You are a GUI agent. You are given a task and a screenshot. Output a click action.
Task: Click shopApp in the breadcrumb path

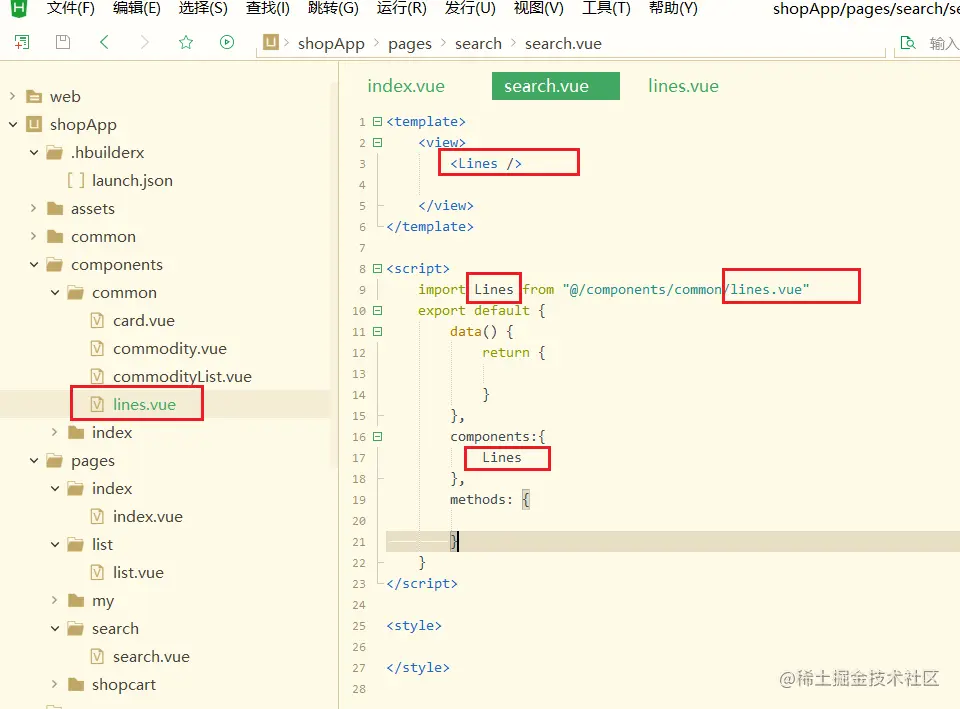331,43
